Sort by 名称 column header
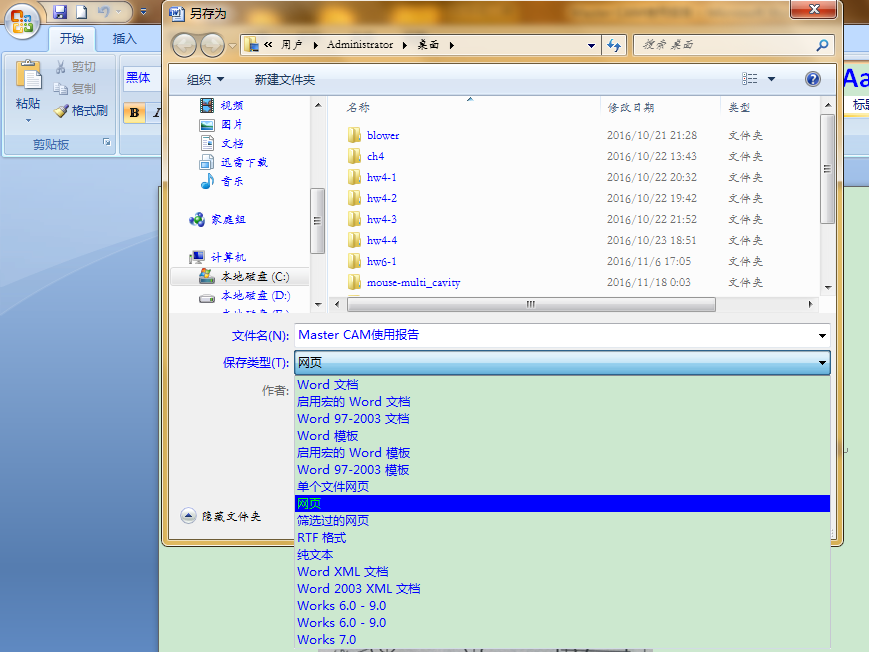The height and width of the screenshot is (652, 869). tap(358, 108)
